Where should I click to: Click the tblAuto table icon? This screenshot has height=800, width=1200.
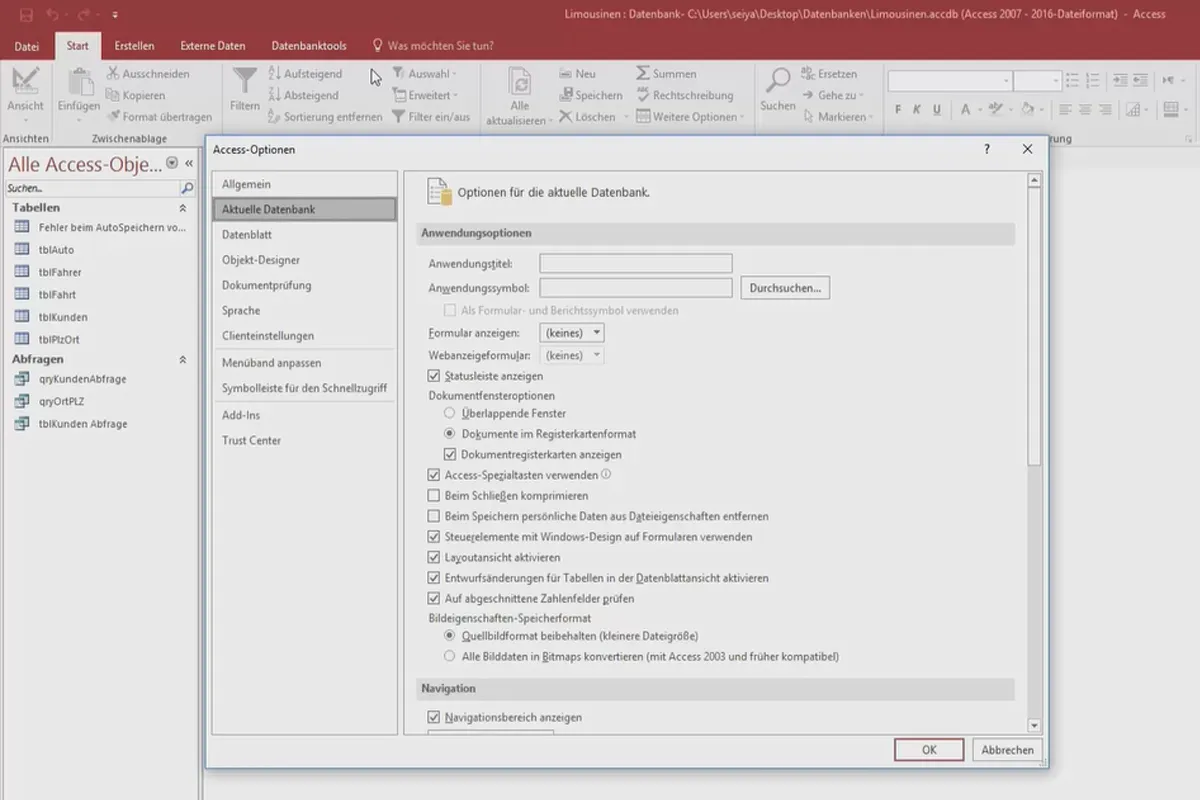22,249
